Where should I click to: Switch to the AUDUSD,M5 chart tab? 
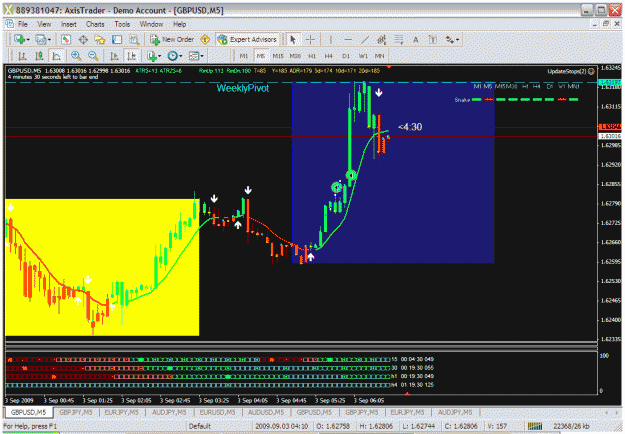tap(266, 412)
